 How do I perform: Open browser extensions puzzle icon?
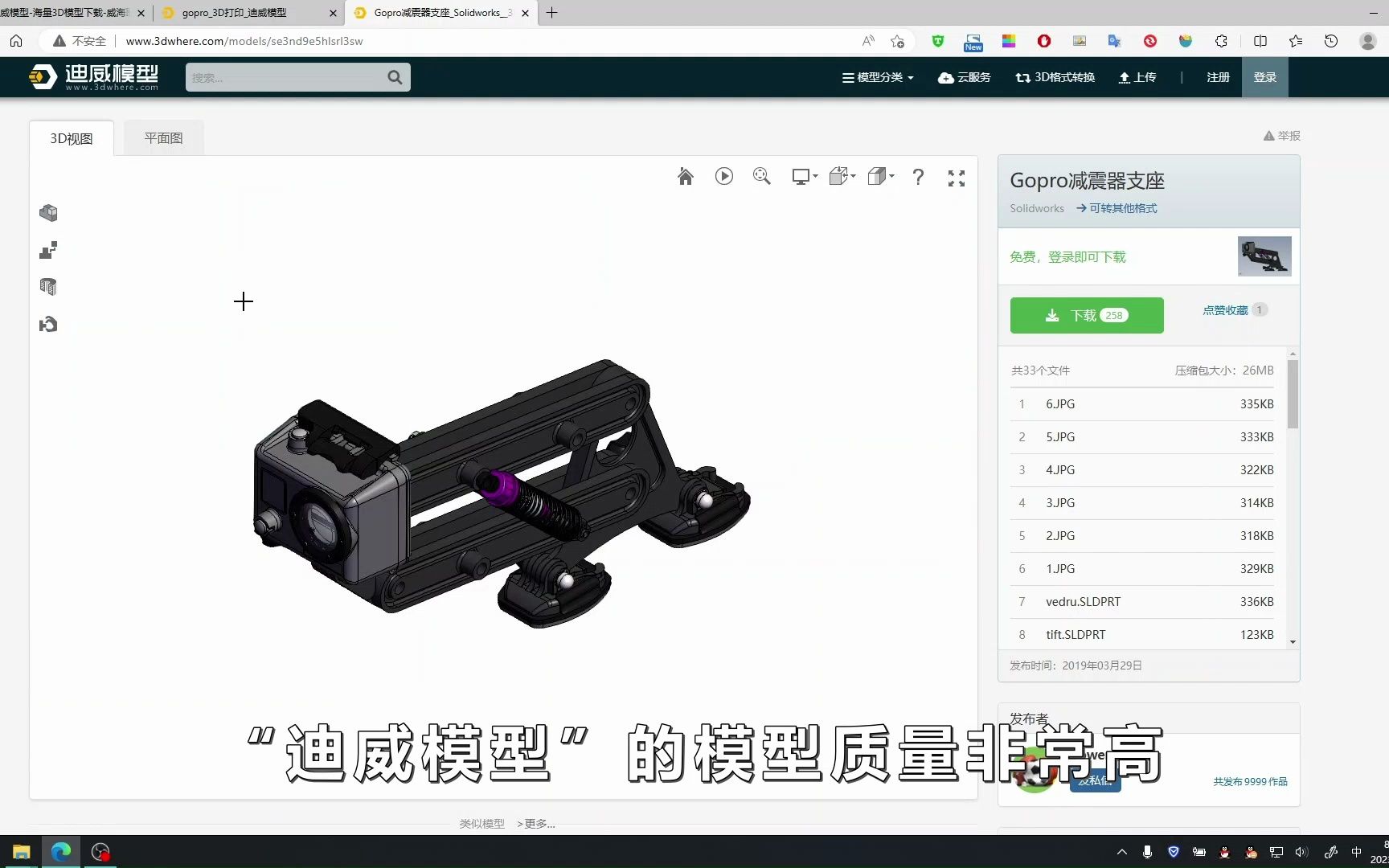pyautogui.click(x=1221, y=41)
